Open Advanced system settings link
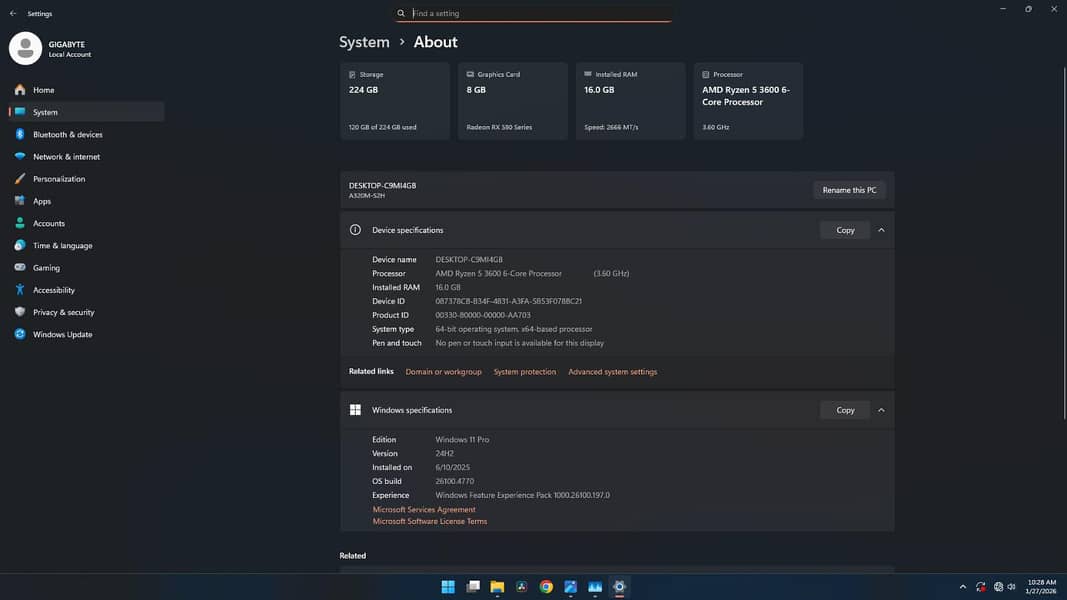Screen dimensions: 1067x600 [612, 371]
